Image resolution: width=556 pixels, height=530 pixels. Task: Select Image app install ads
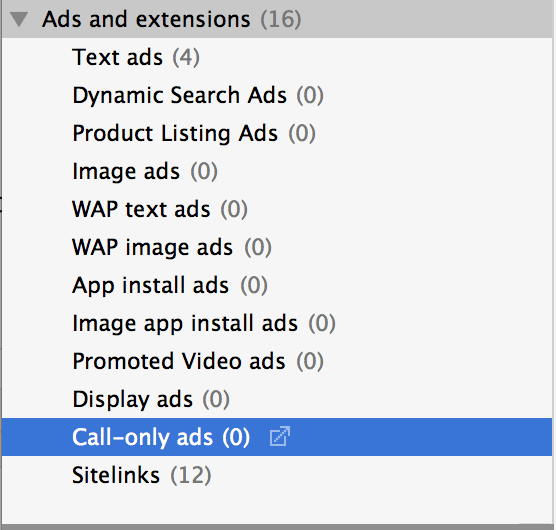click(x=204, y=323)
